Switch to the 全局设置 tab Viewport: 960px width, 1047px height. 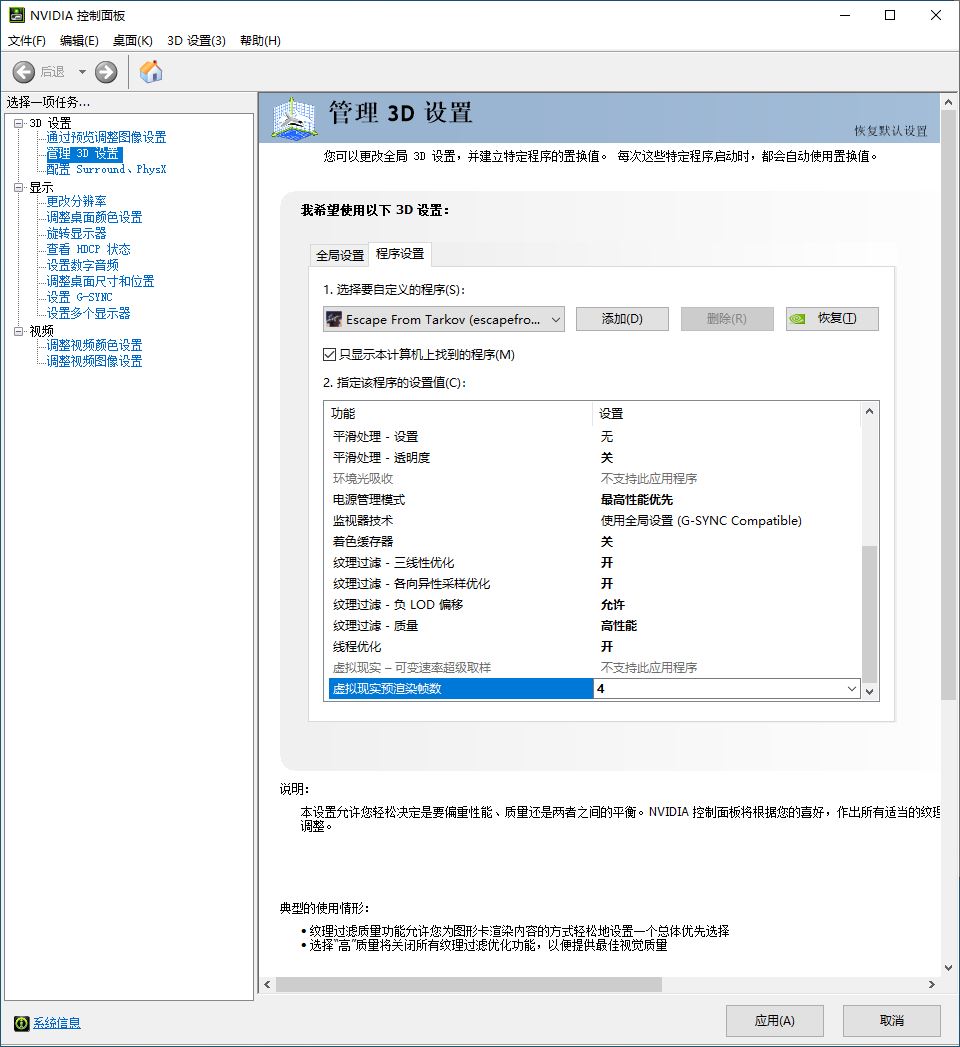(x=340, y=255)
